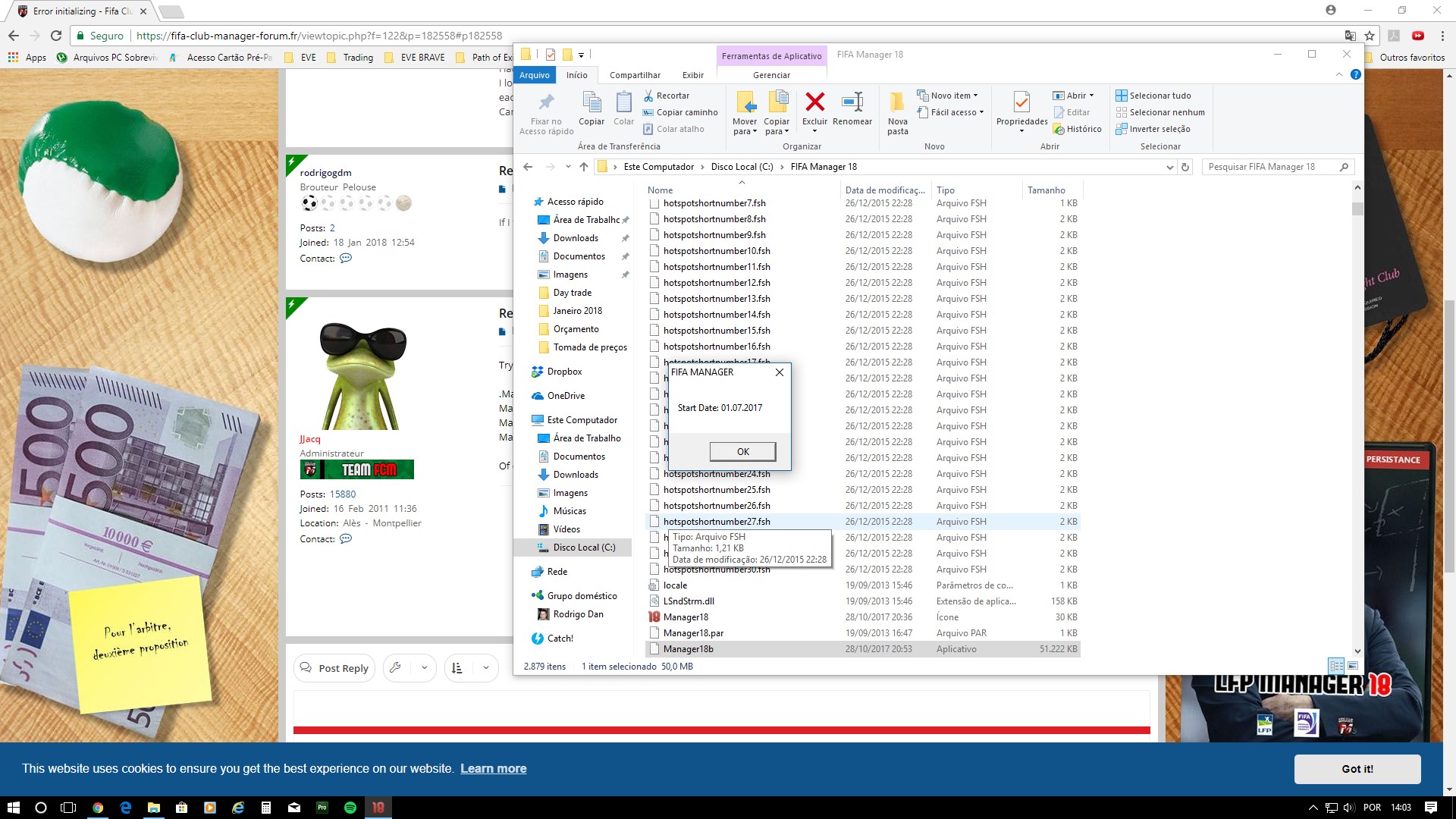The image size is (1456, 819).
Task: Click the Colar (paste) icon
Action: click(x=623, y=102)
